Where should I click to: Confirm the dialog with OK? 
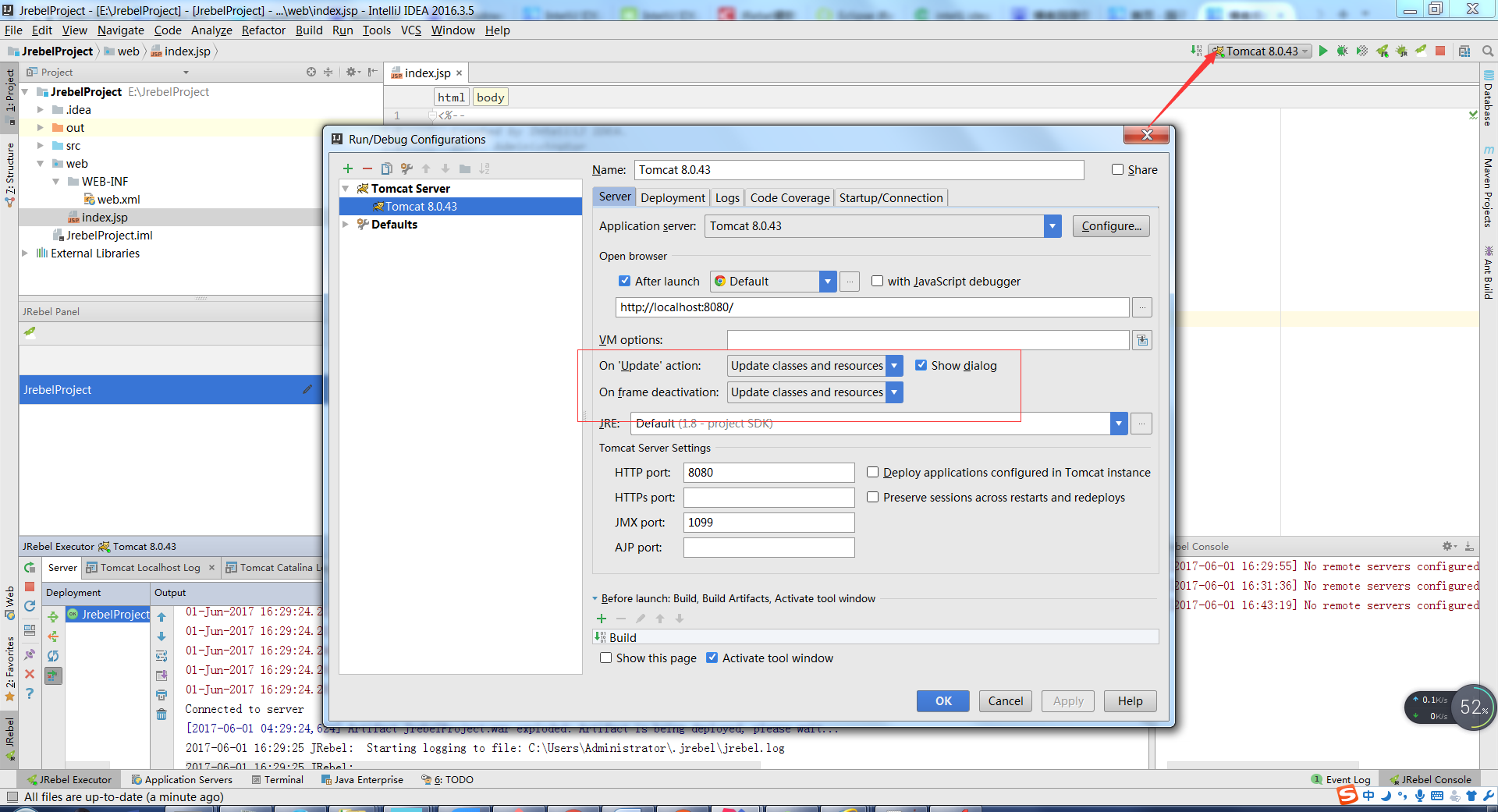point(943,701)
